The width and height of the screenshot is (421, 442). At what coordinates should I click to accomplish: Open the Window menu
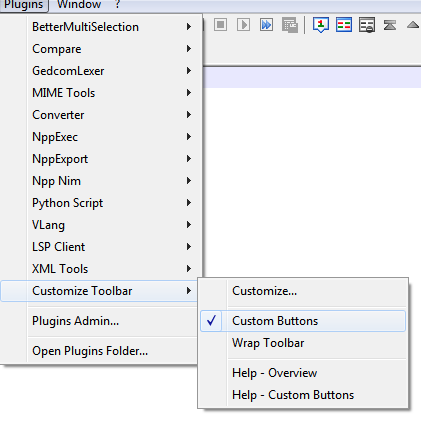(x=79, y=5)
